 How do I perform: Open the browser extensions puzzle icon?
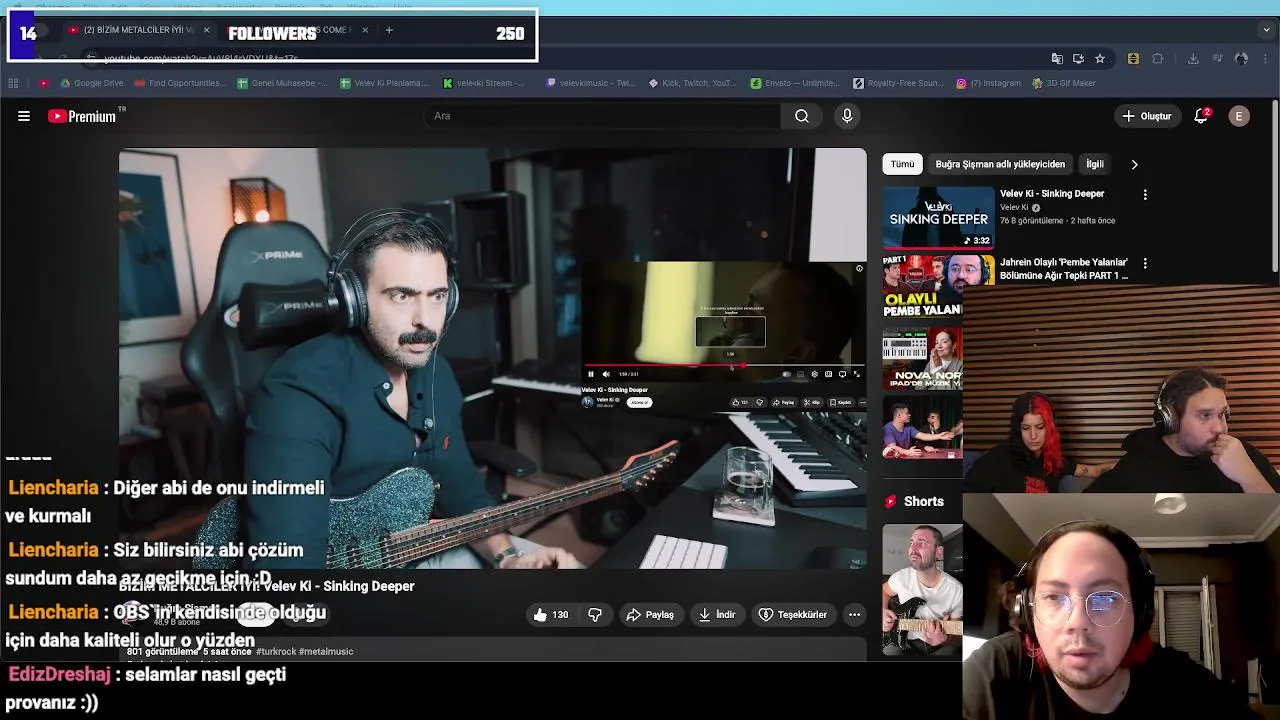point(1158,59)
